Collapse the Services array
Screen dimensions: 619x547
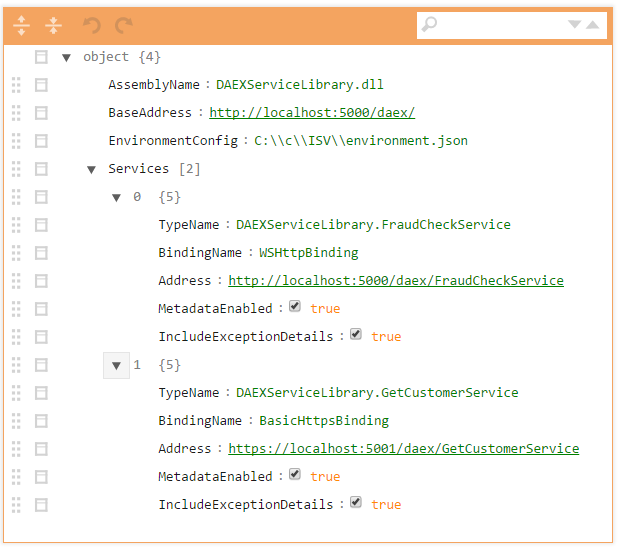click(91, 169)
